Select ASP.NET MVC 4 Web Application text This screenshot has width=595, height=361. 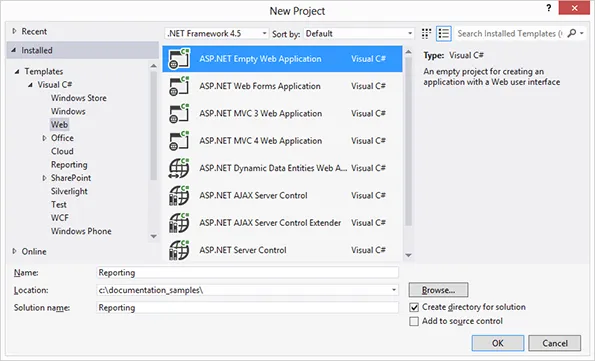click(261, 141)
